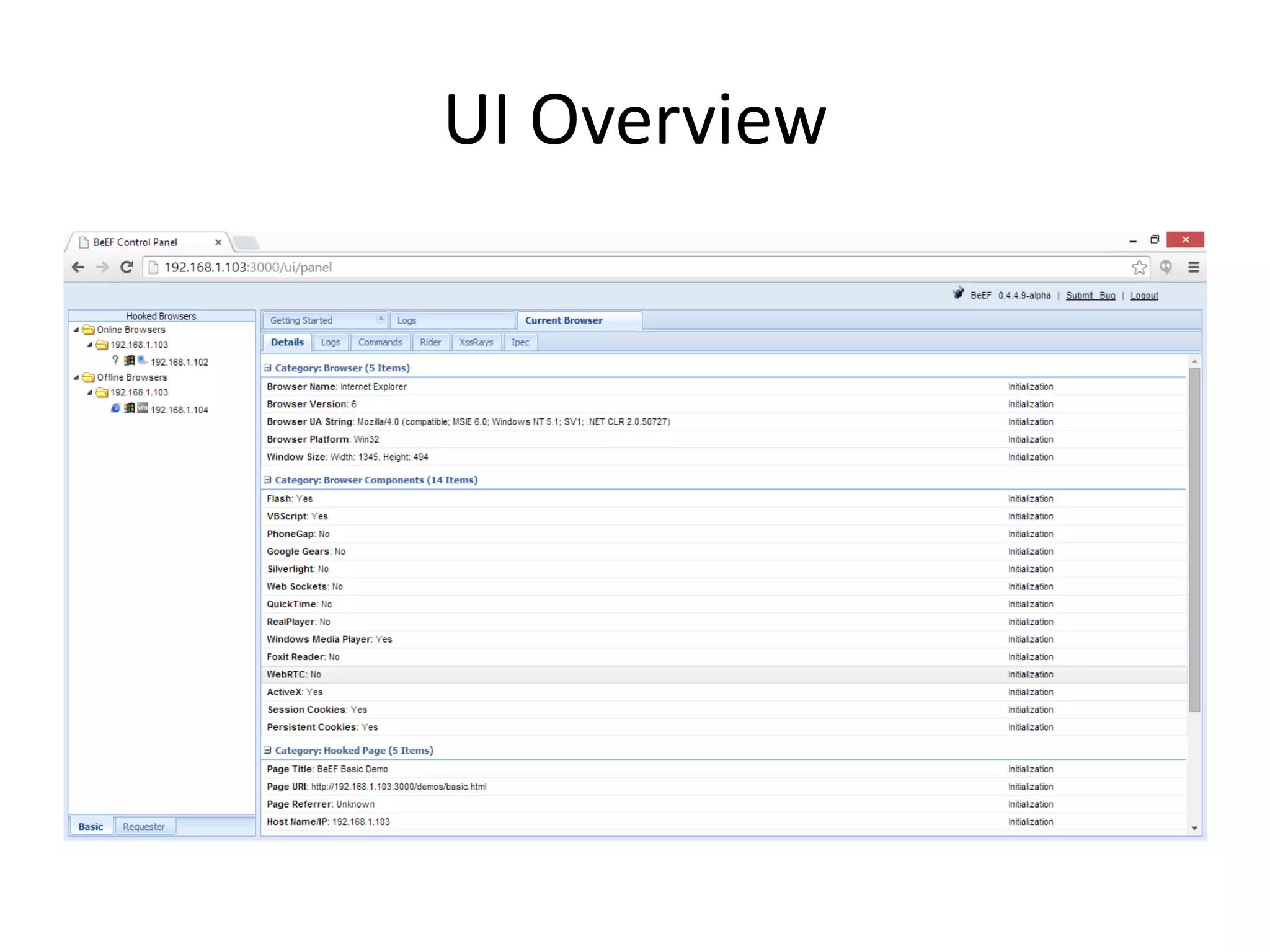Click the details scrollbar up arrow
The width and height of the screenshot is (1270, 952).
click(1194, 361)
